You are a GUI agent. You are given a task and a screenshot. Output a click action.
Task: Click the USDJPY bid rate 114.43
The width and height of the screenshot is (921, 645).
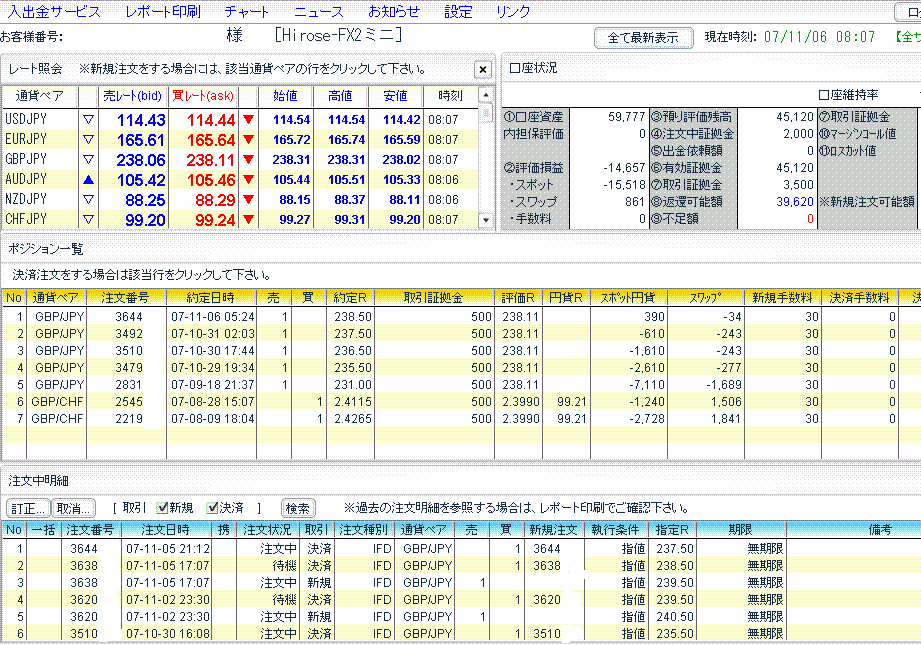point(141,120)
